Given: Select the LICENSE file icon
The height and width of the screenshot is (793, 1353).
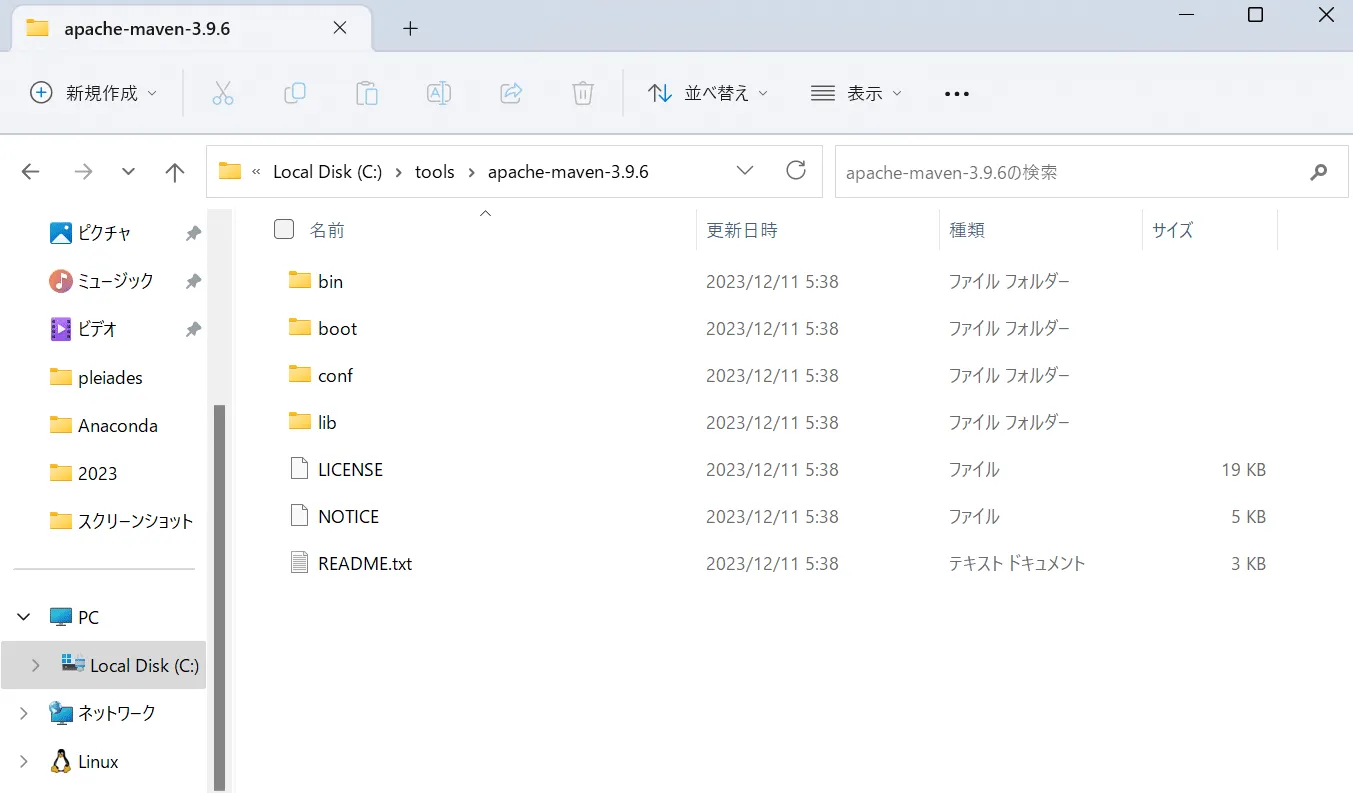Looking at the screenshot, I should pyautogui.click(x=300, y=468).
